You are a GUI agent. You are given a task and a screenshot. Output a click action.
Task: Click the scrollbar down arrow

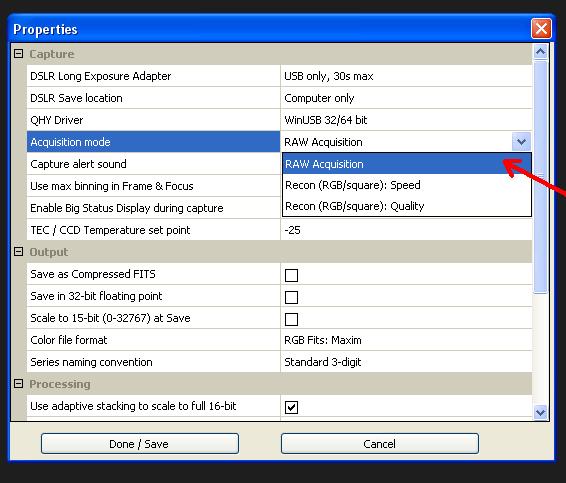[540, 412]
